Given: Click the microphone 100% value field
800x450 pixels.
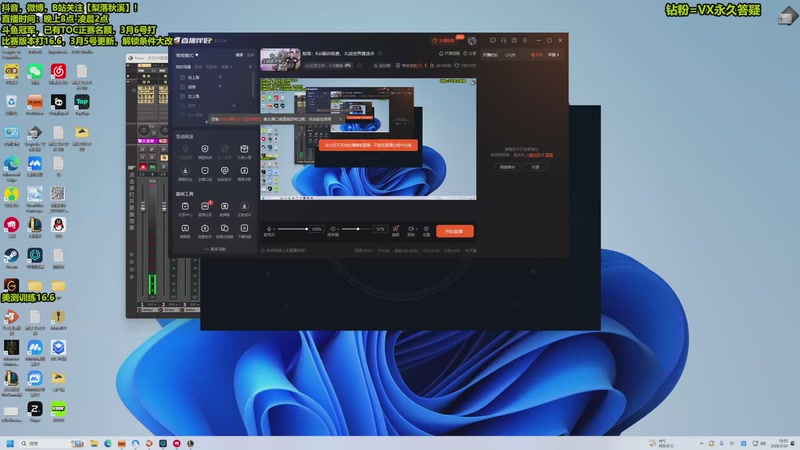Looking at the screenshot, I should coord(316,229).
